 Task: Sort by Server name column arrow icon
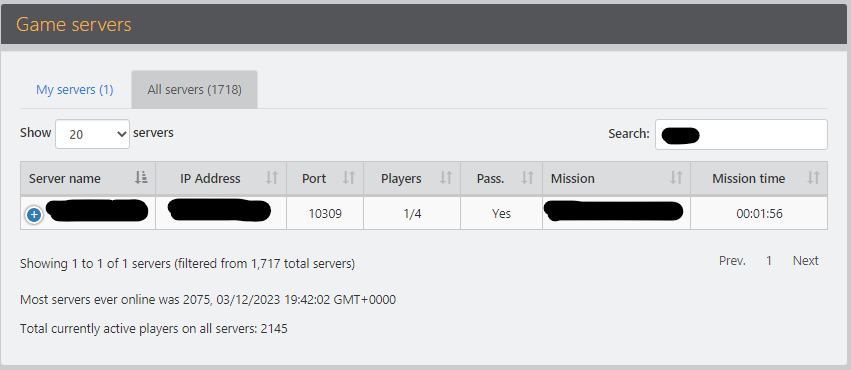[x=141, y=177]
